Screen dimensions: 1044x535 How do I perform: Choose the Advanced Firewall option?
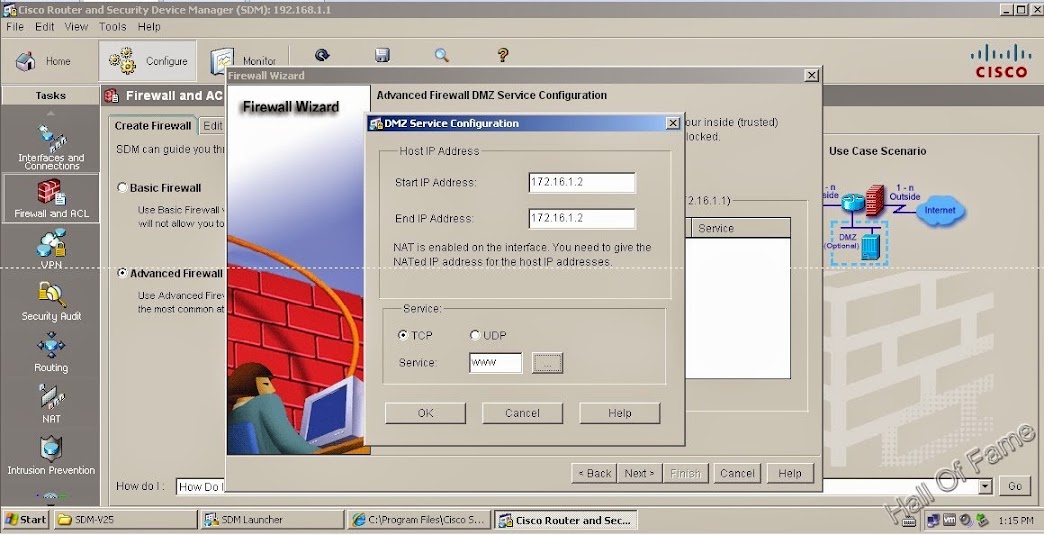122,273
